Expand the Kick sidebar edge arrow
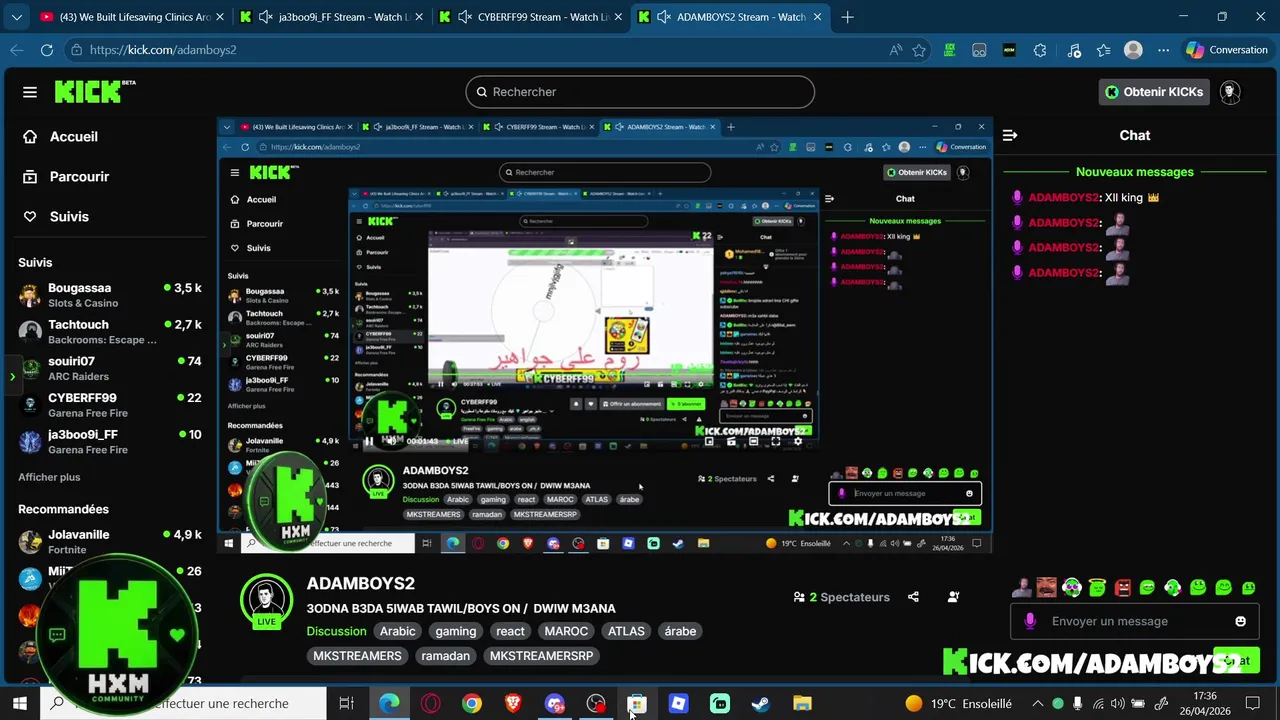Screen dimensions: 1280x720 pos(12,377)
